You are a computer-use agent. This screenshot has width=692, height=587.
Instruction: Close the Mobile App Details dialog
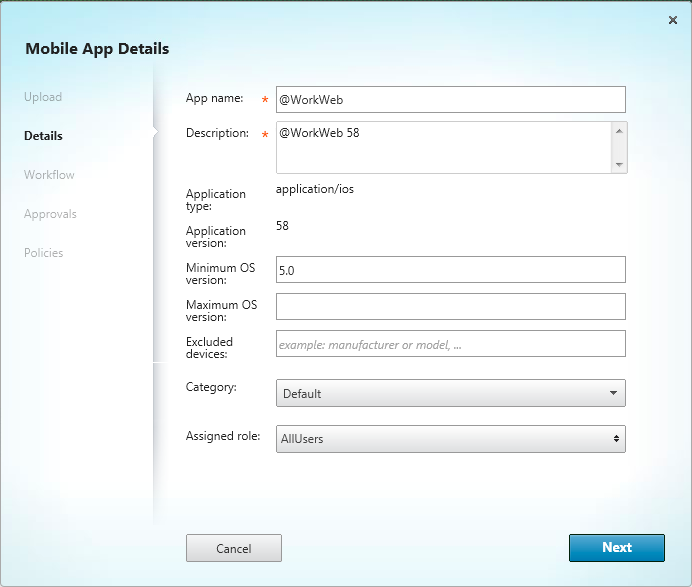672,20
